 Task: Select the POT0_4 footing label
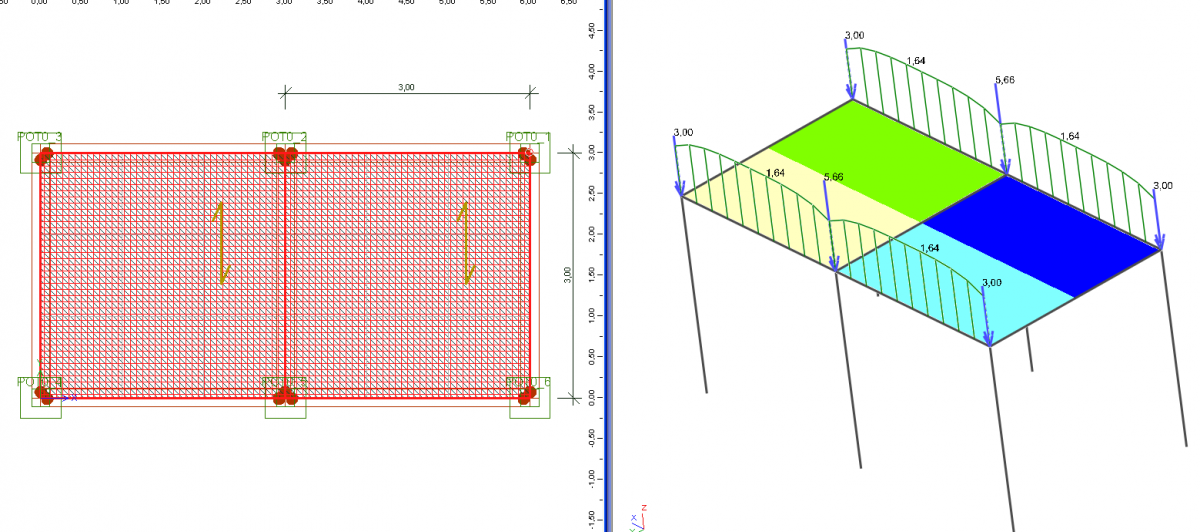click(x=40, y=382)
